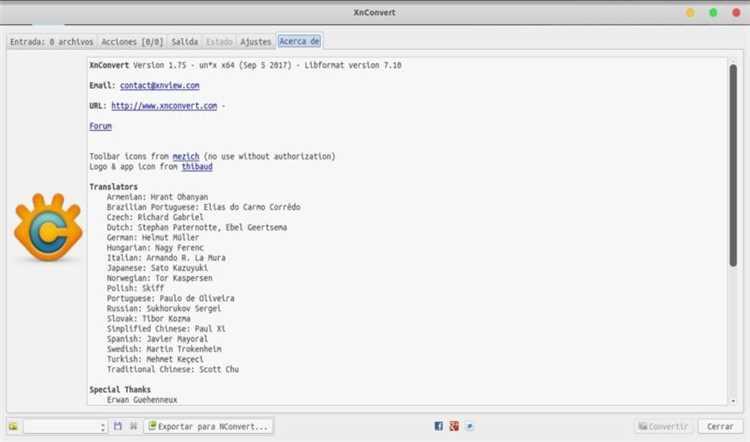Open the Forum link

100,126
